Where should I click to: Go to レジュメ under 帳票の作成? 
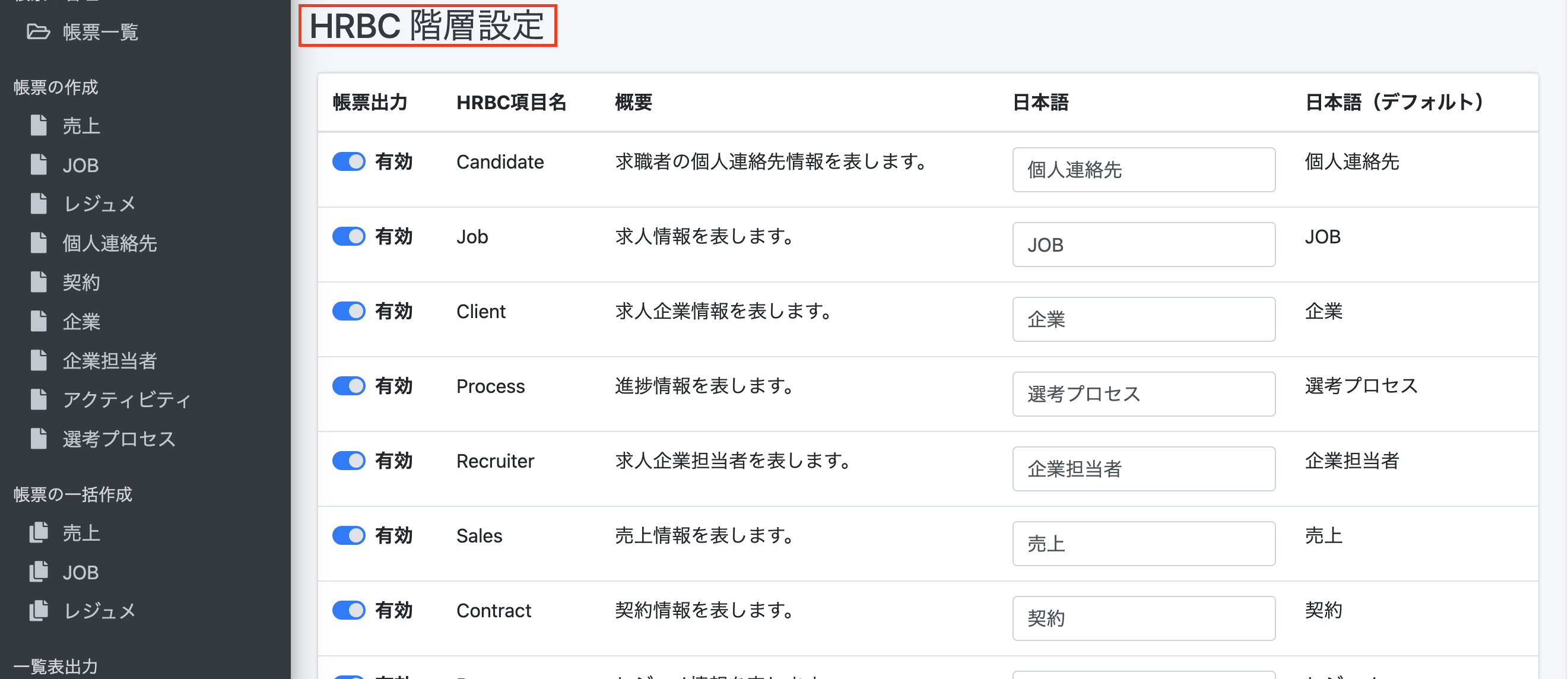[x=100, y=204]
